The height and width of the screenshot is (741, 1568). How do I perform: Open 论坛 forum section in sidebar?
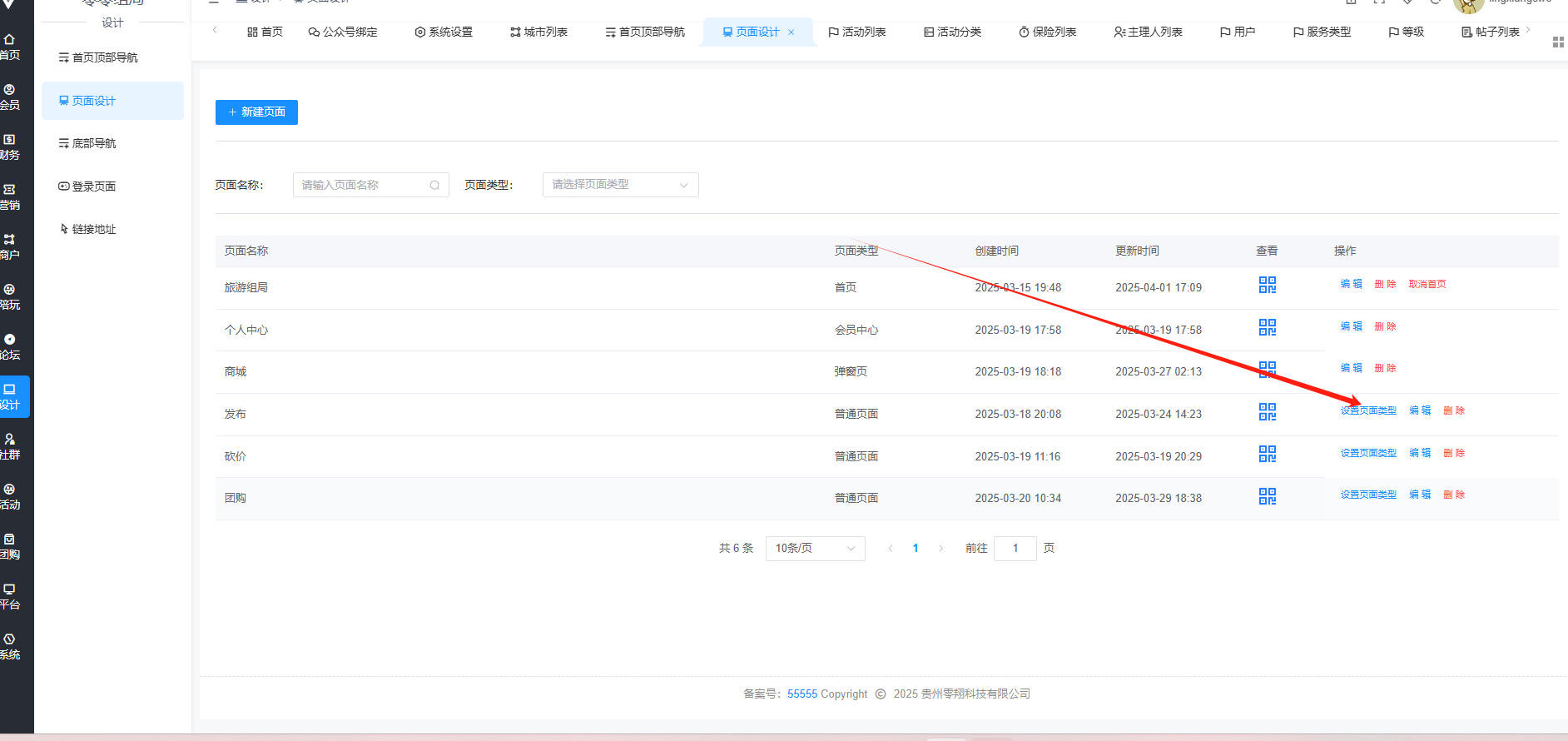tap(10, 346)
